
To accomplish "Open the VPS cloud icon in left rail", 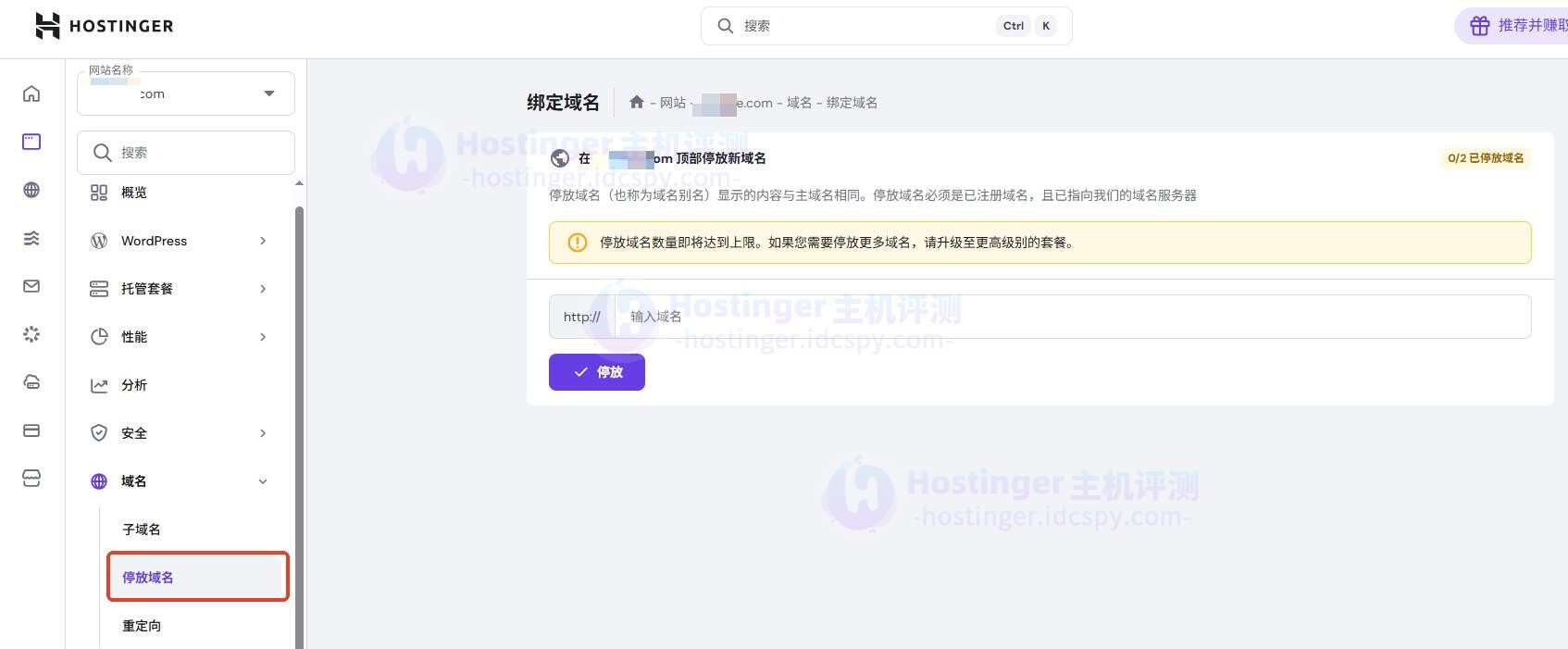I will [x=31, y=382].
